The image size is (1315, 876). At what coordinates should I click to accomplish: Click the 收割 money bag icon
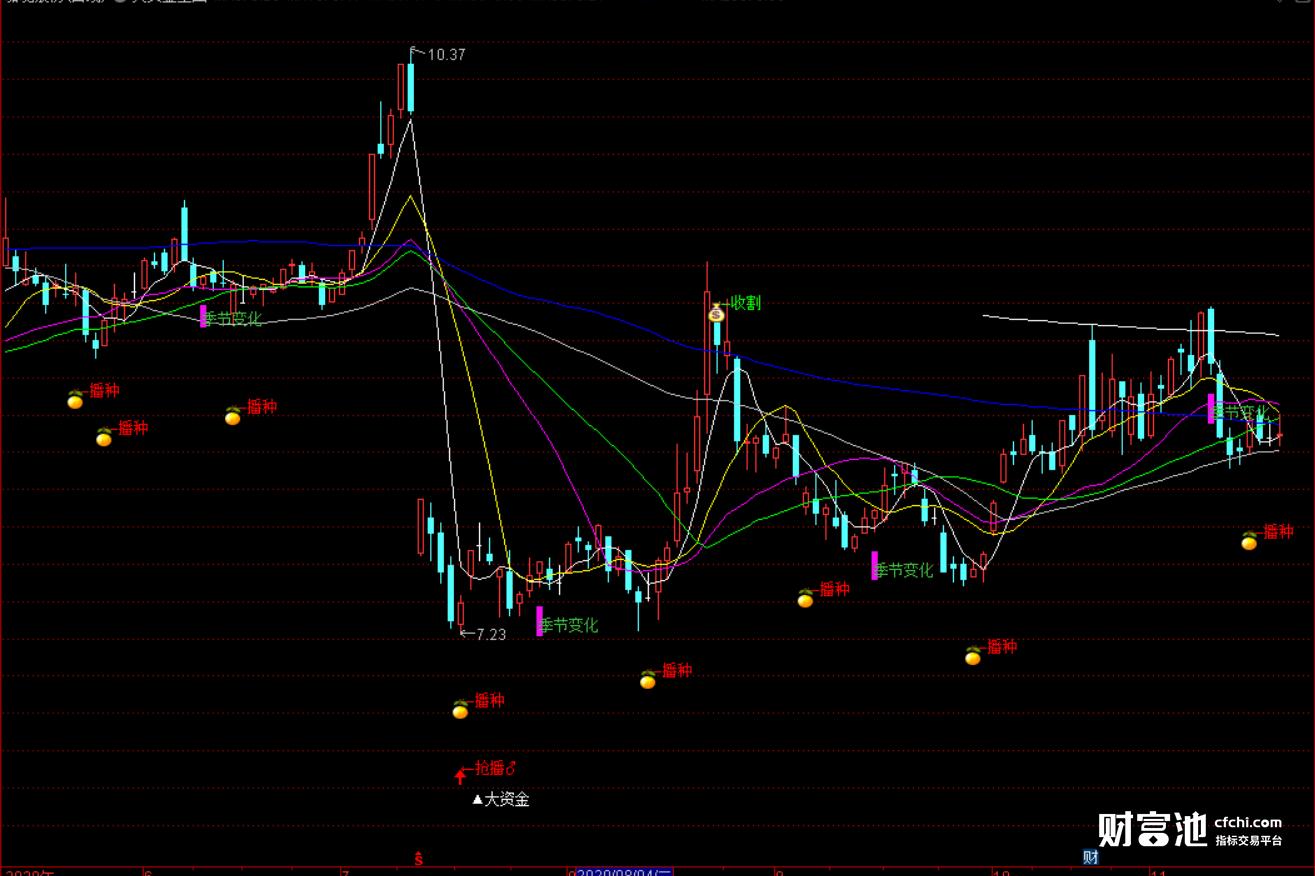point(716,313)
